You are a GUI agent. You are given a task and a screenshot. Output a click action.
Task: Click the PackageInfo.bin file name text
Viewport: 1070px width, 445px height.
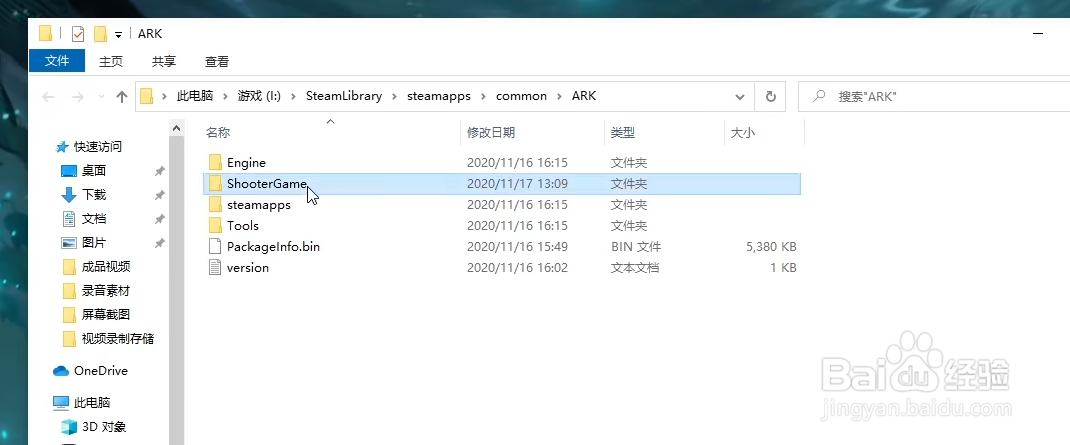pos(273,246)
